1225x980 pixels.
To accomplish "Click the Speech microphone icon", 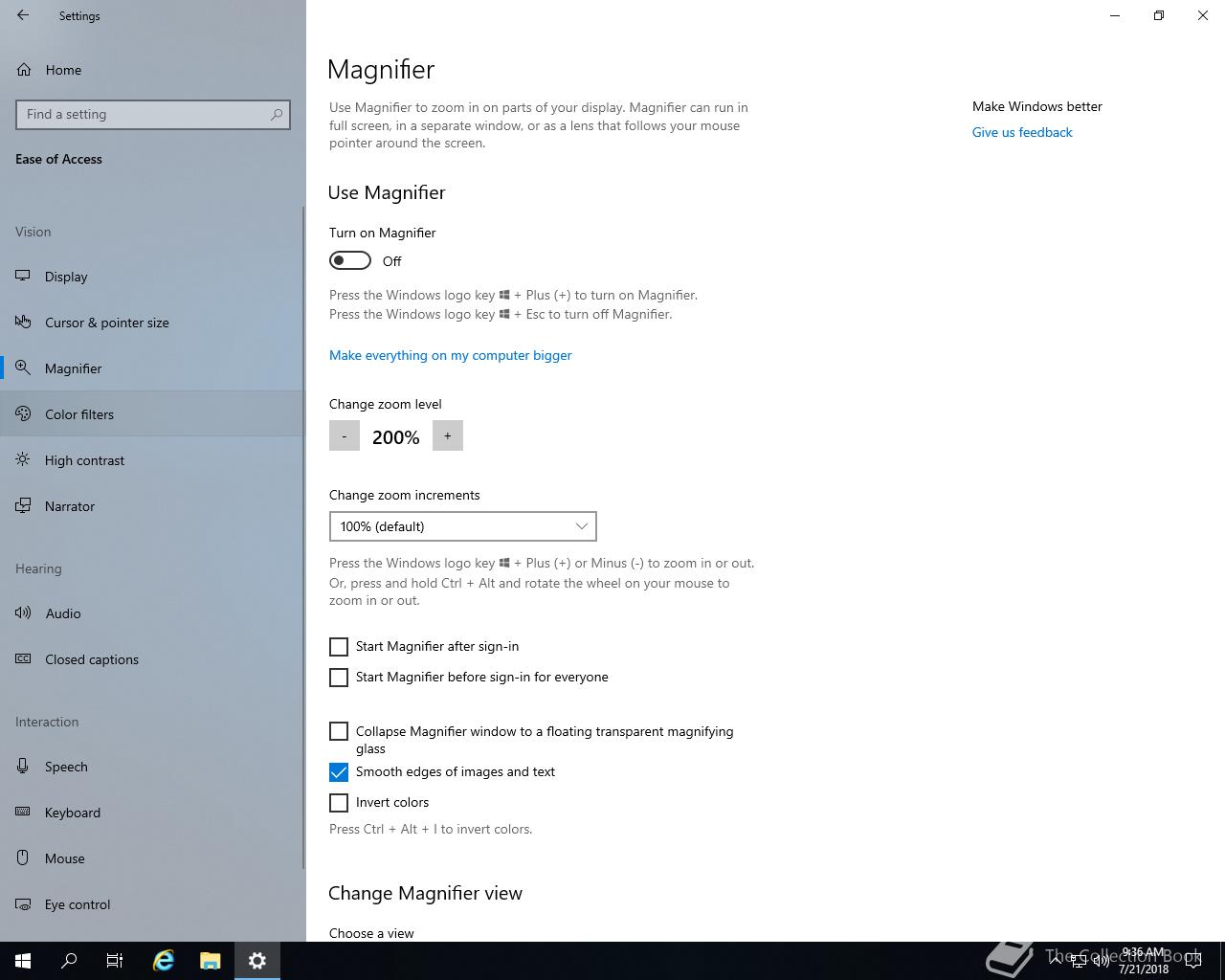I will click(x=23, y=767).
